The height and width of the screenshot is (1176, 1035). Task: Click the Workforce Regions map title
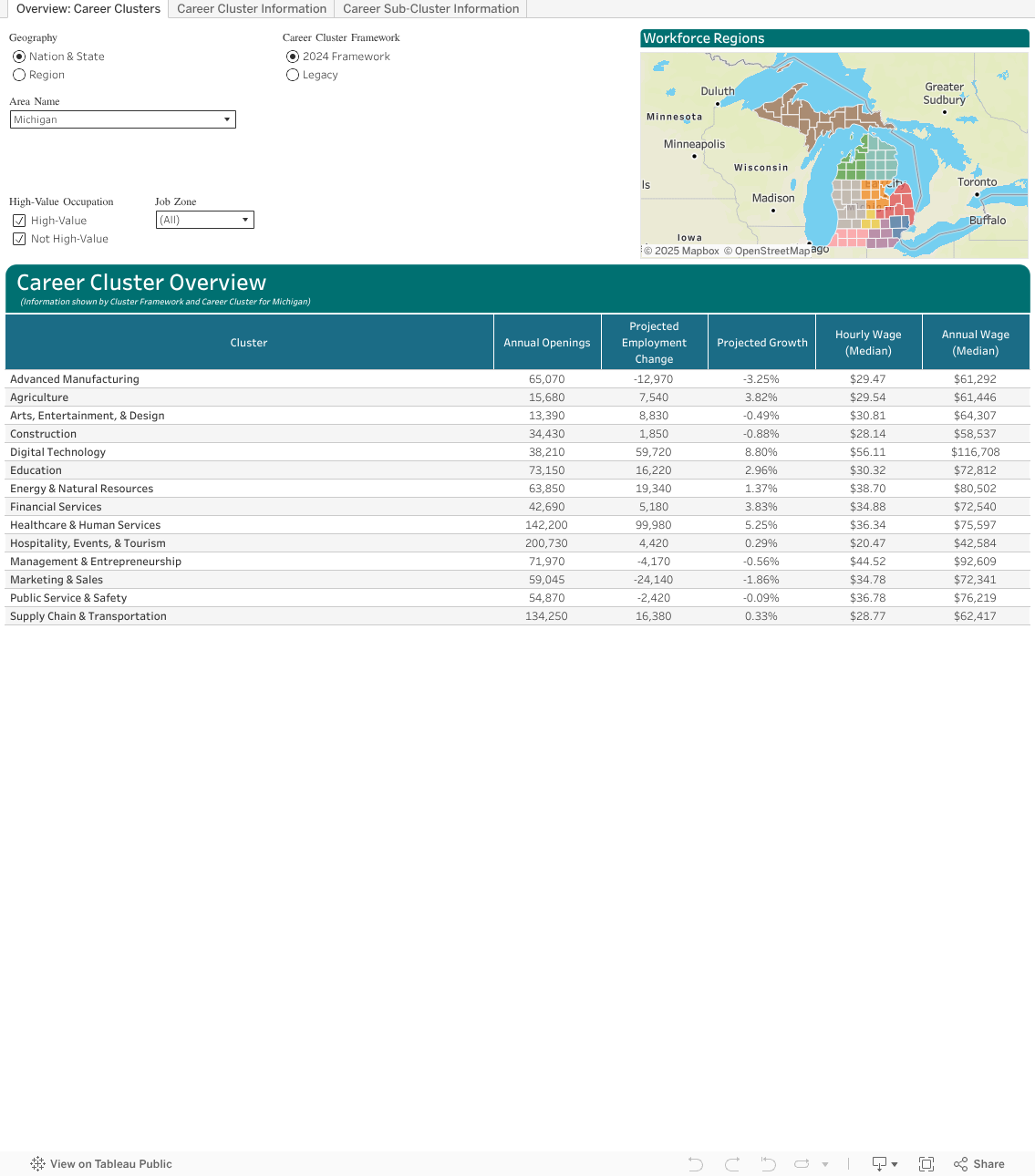pos(834,38)
